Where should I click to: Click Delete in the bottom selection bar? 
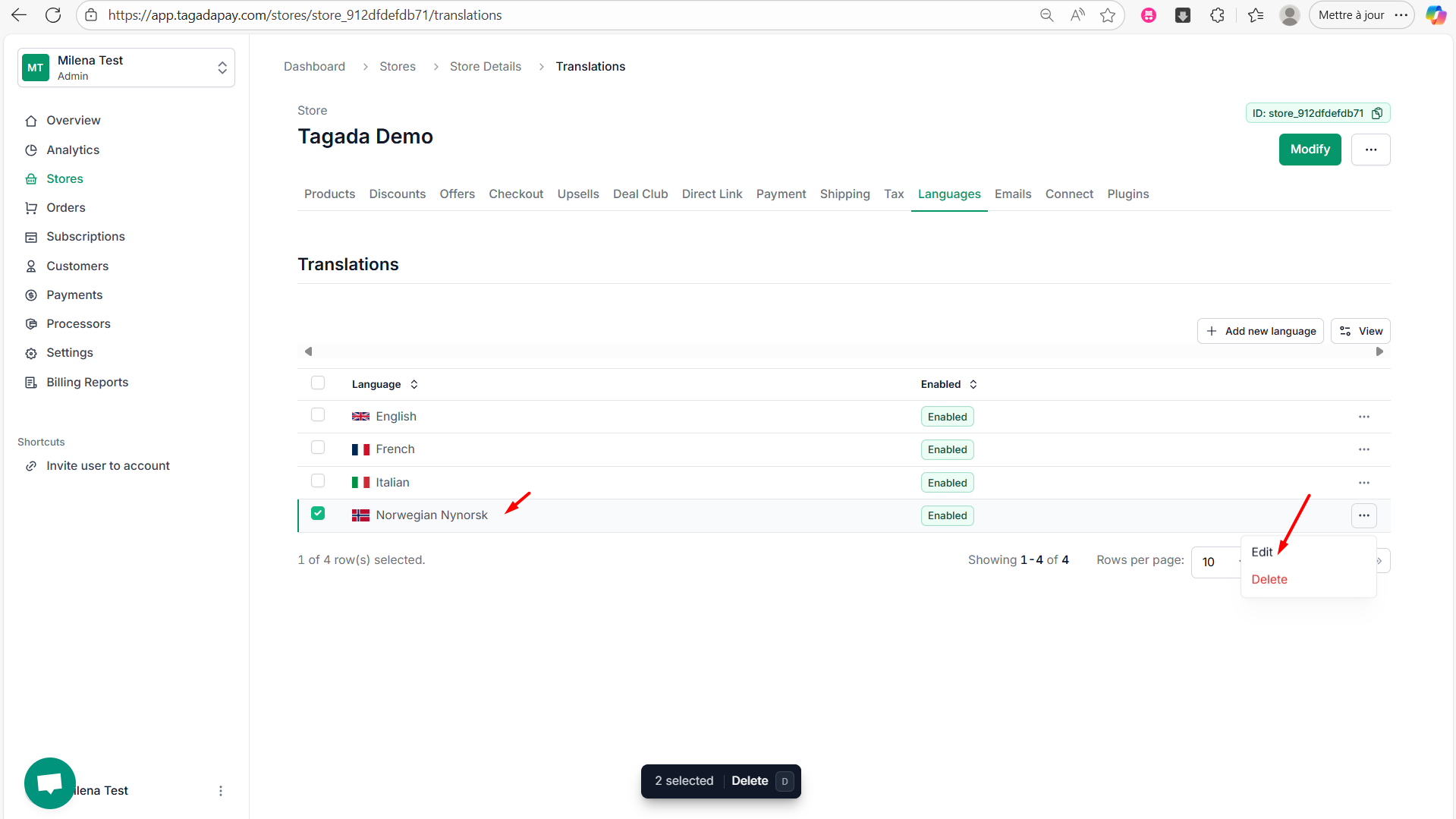[x=750, y=781]
